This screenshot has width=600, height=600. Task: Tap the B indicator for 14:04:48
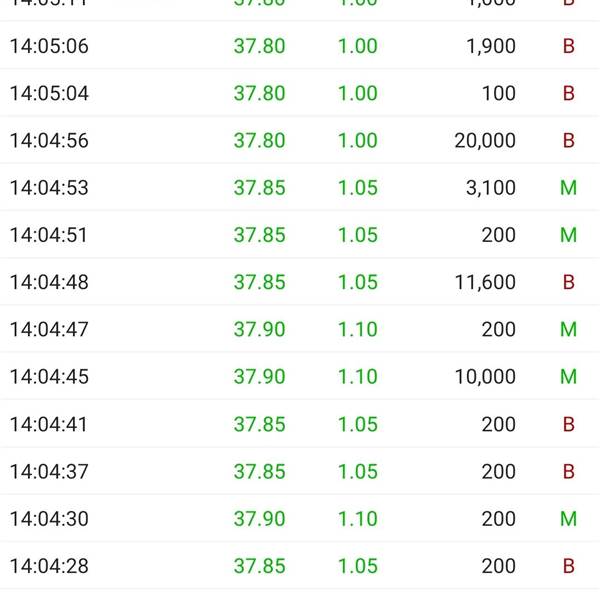click(569, 282)
